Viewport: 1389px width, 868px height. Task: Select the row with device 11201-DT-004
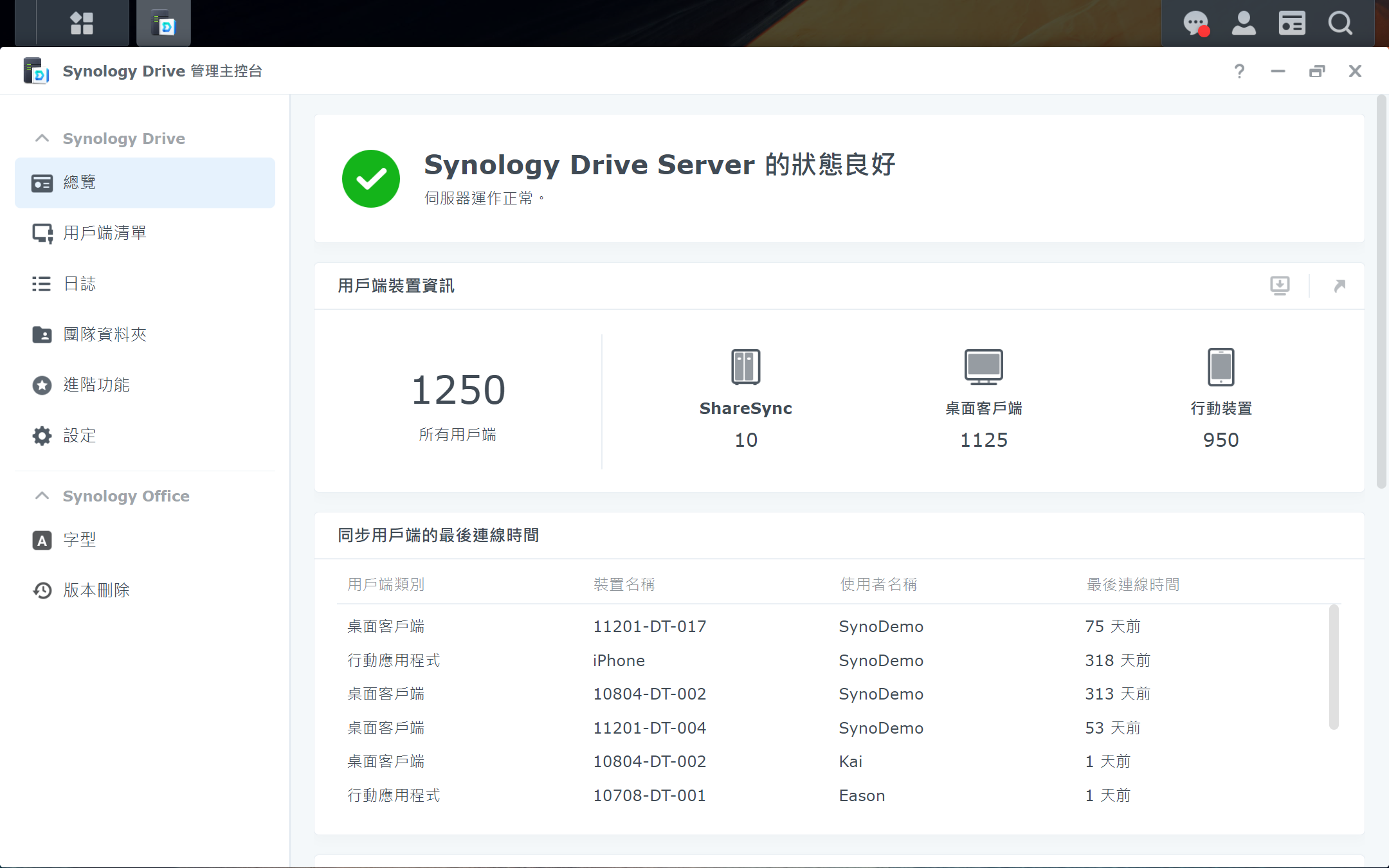click(833, 728)
